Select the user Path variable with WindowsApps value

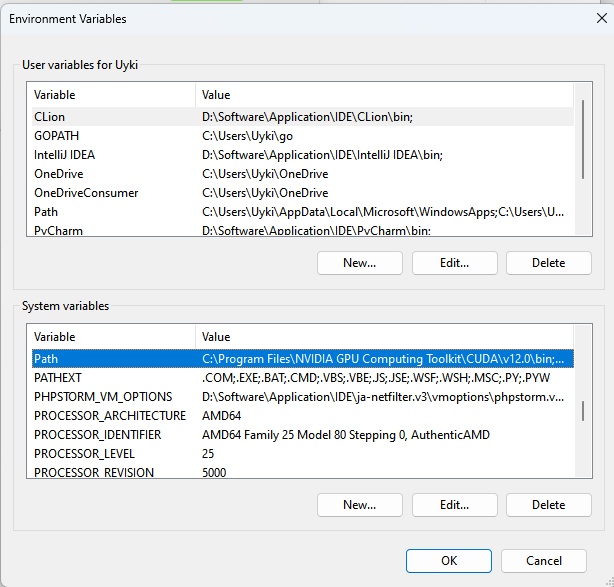[303, 212]
